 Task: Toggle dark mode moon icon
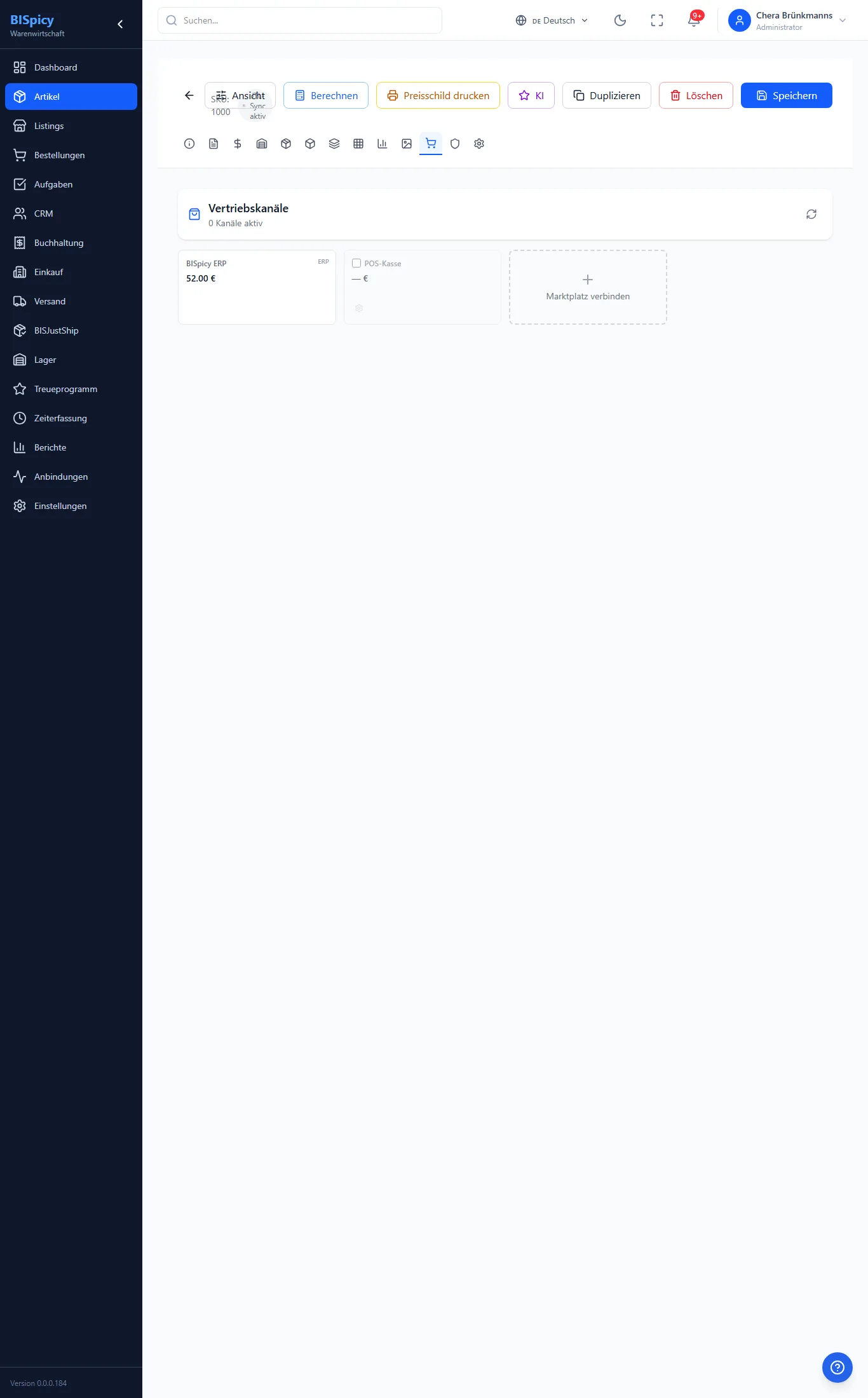[620, 20]
